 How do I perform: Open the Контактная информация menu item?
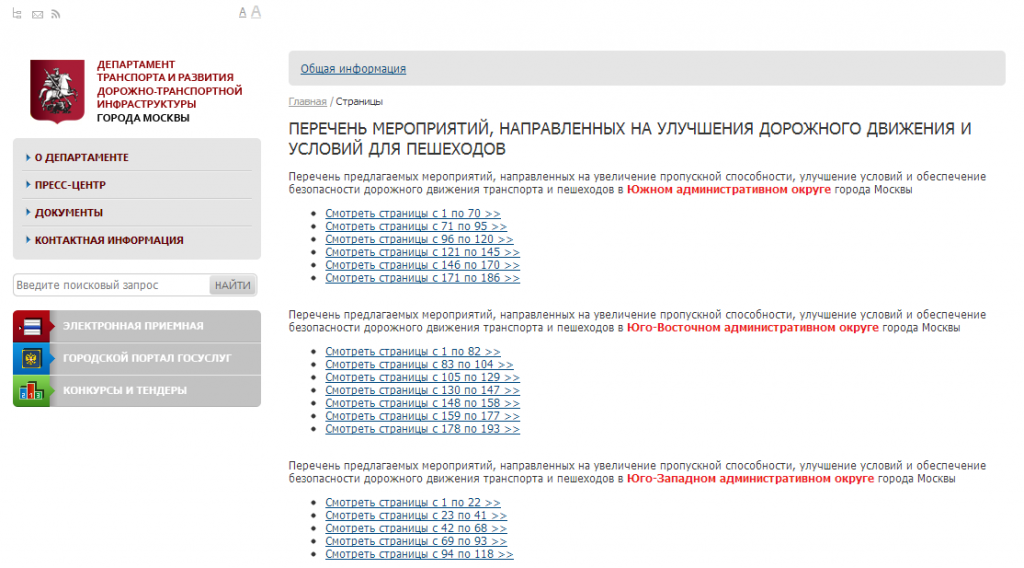click(x=109, y=240)
